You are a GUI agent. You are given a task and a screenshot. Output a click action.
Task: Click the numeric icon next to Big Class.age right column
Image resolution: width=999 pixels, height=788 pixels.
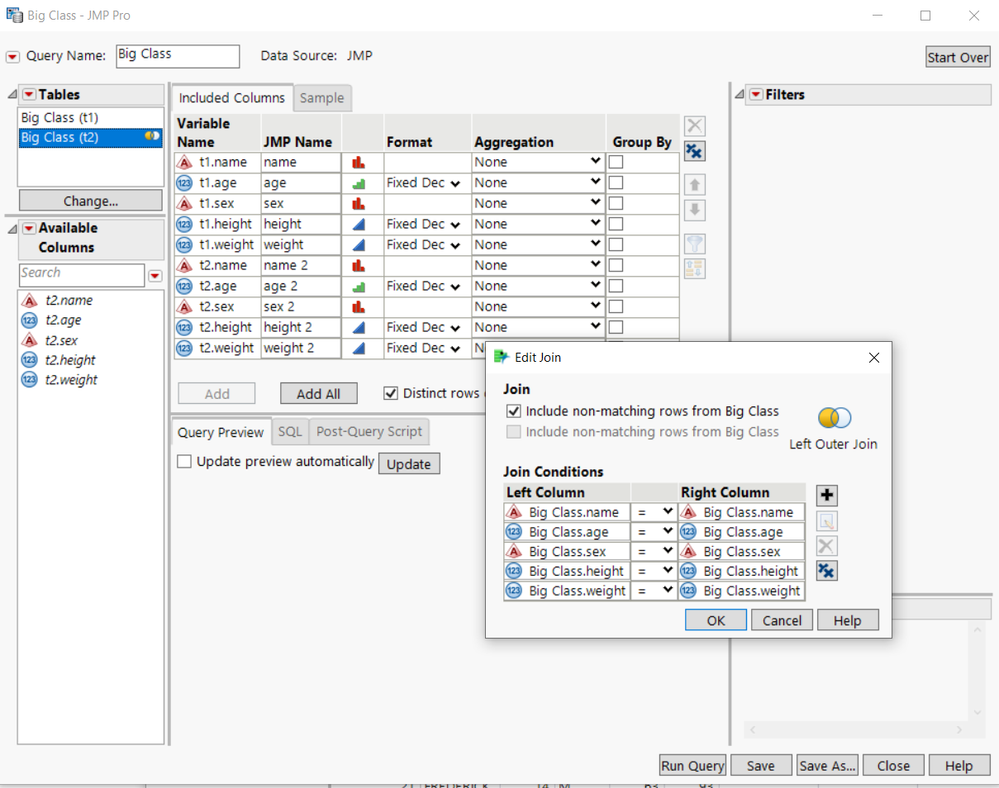(688, 532)
